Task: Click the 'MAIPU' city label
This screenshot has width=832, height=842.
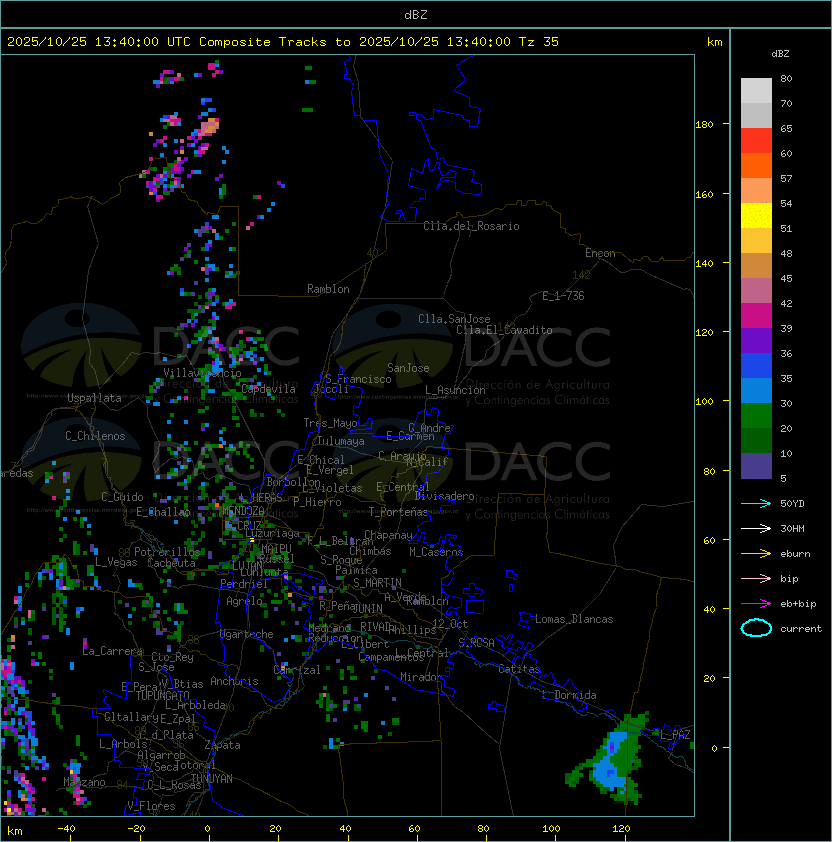Action: (x=276, y=549)
